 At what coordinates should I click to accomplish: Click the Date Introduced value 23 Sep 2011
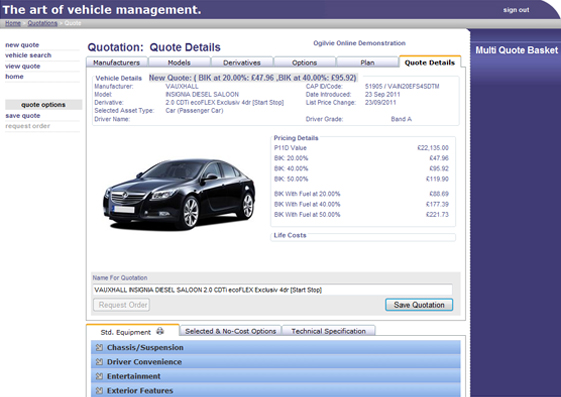382,94
